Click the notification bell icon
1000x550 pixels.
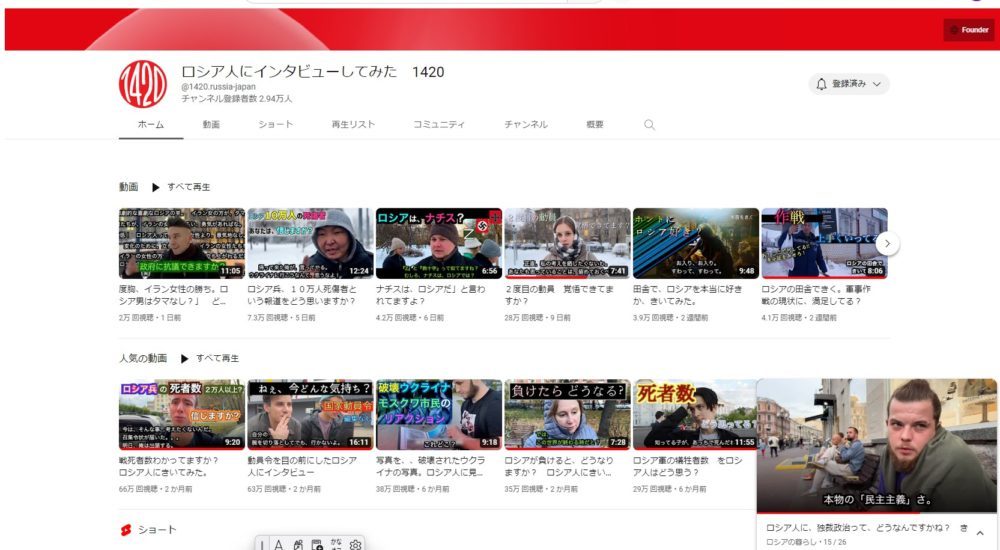point(821,84)
